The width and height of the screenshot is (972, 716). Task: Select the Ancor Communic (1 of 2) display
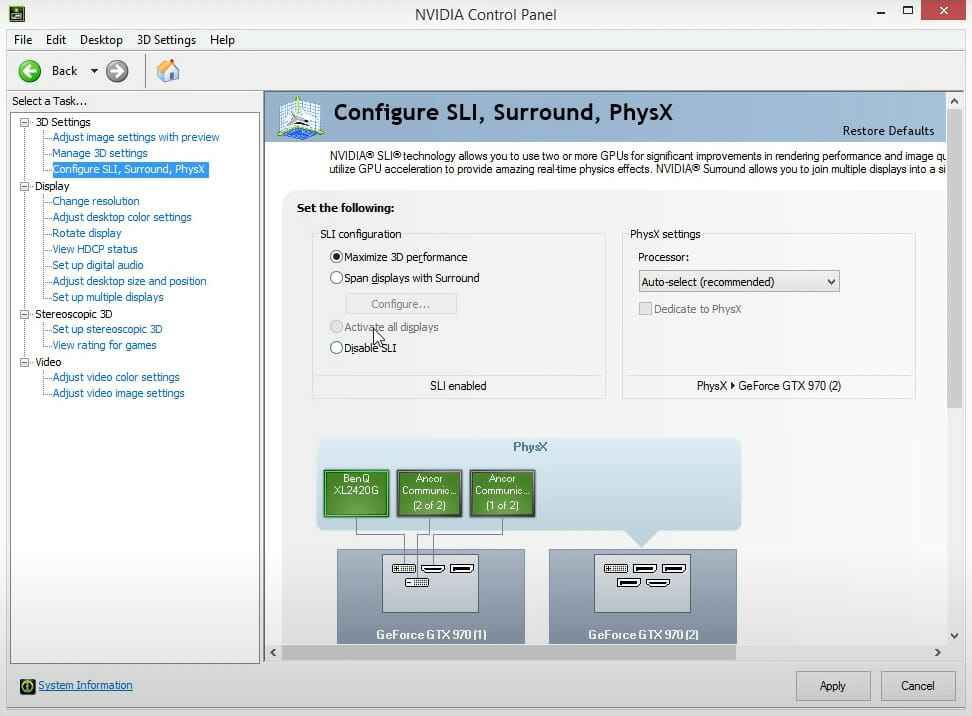502,493
